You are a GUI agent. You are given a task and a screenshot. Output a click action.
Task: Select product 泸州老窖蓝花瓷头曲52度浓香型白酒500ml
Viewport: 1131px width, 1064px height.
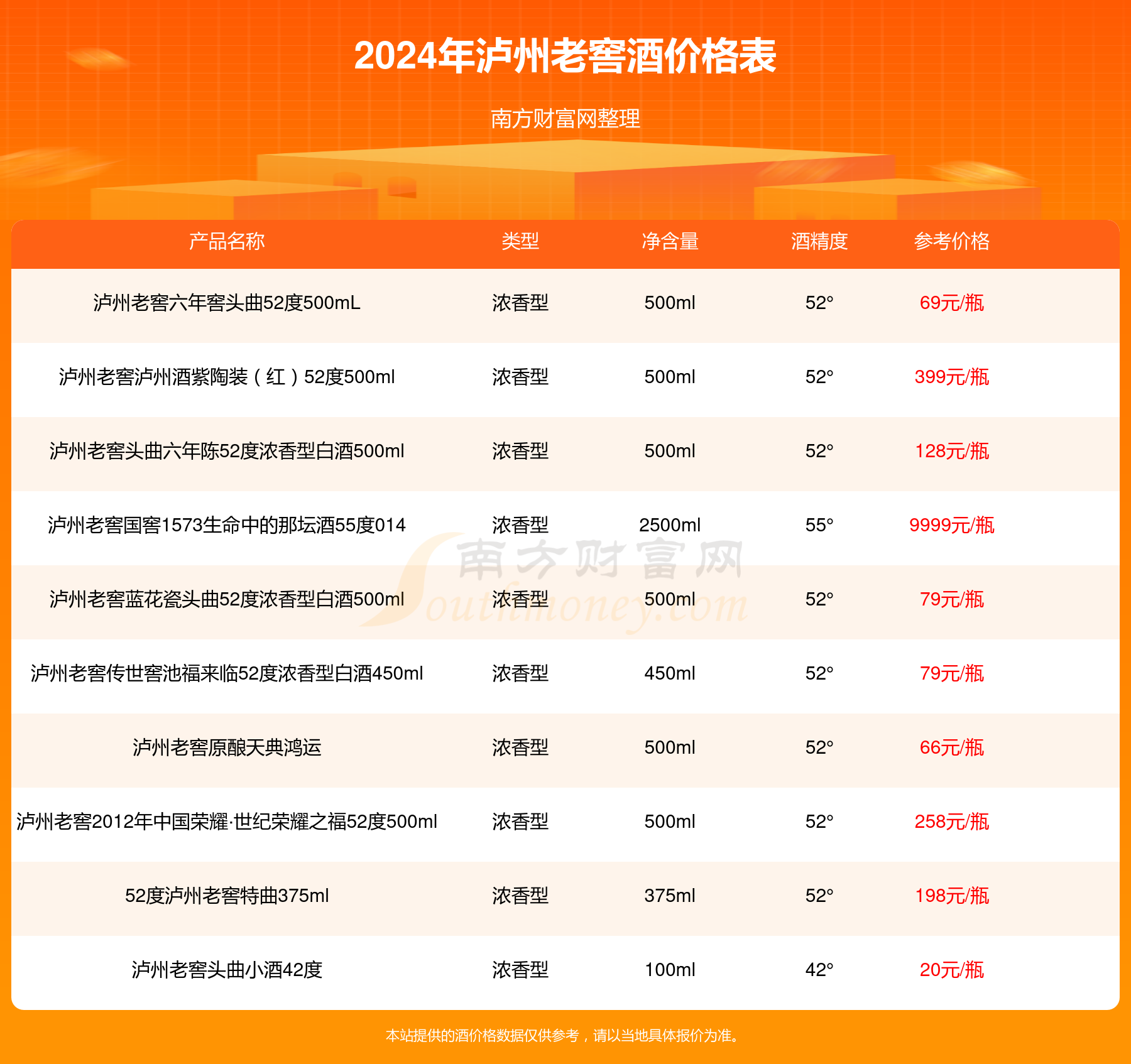pos(227,599)
